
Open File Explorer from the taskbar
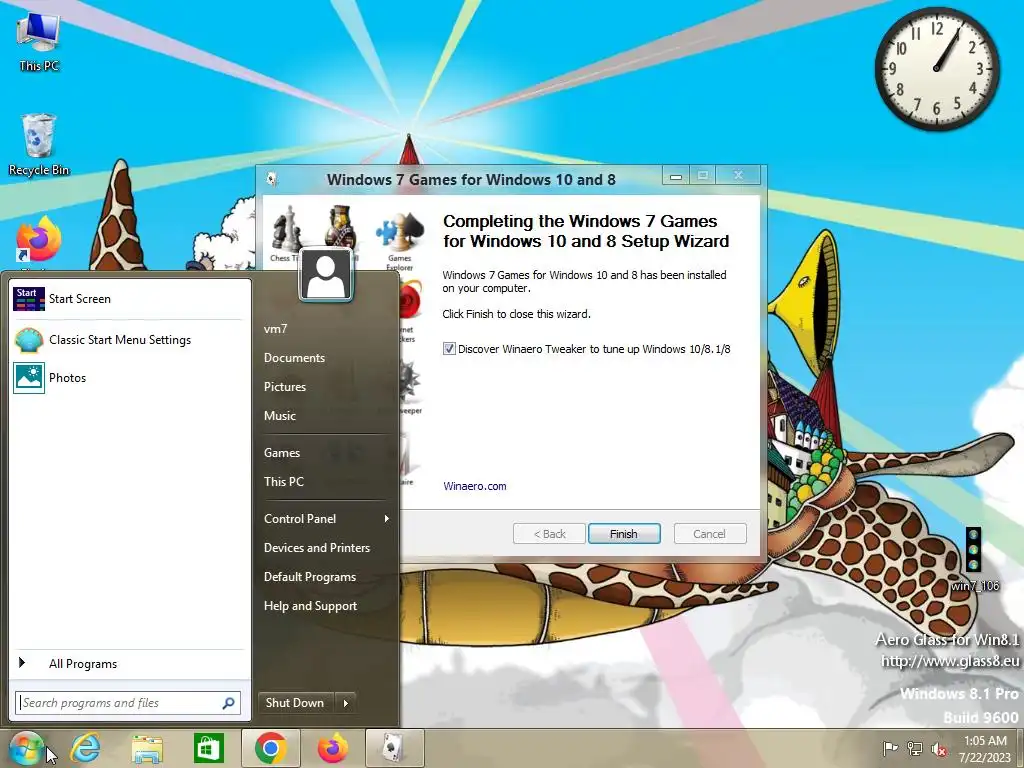pos(147,748)
